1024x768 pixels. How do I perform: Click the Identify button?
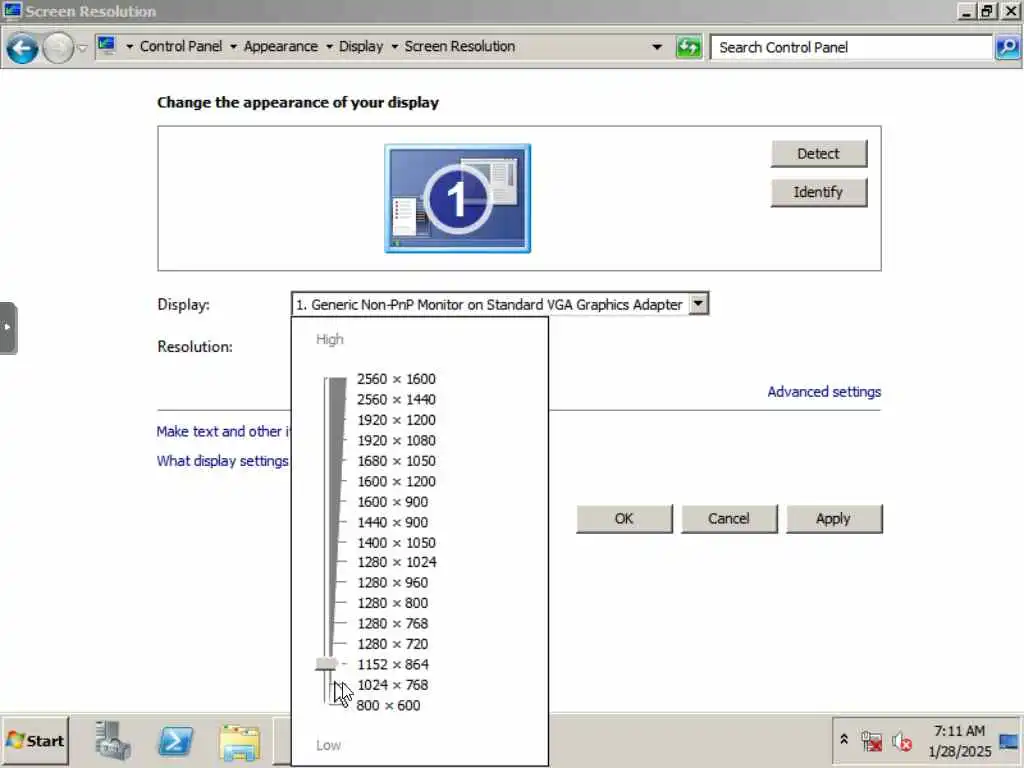pos(819,192)
